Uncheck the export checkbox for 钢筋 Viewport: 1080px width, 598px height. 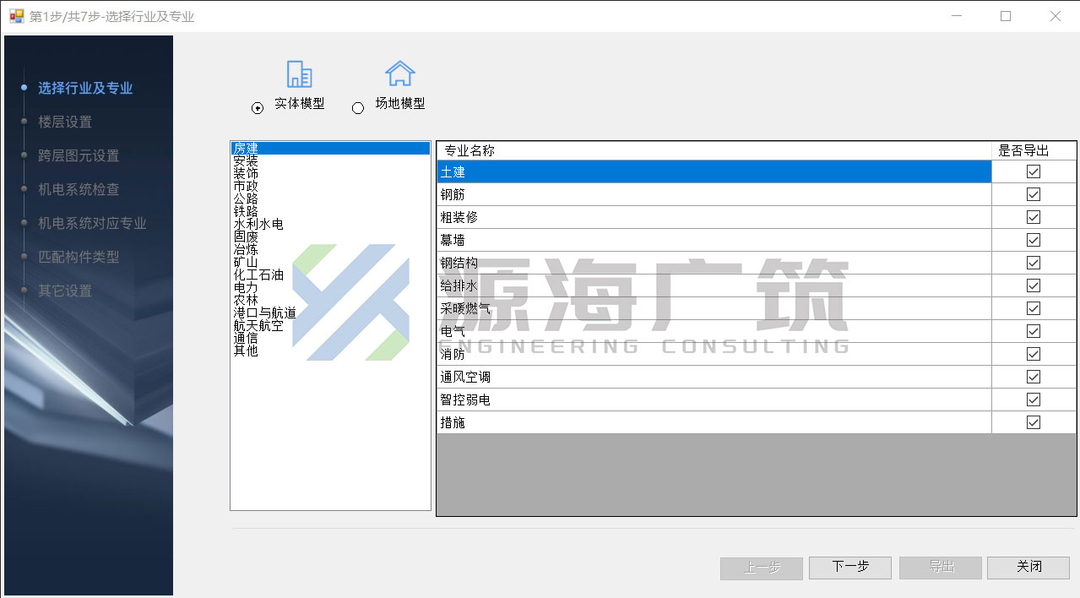click(1033, 194)
